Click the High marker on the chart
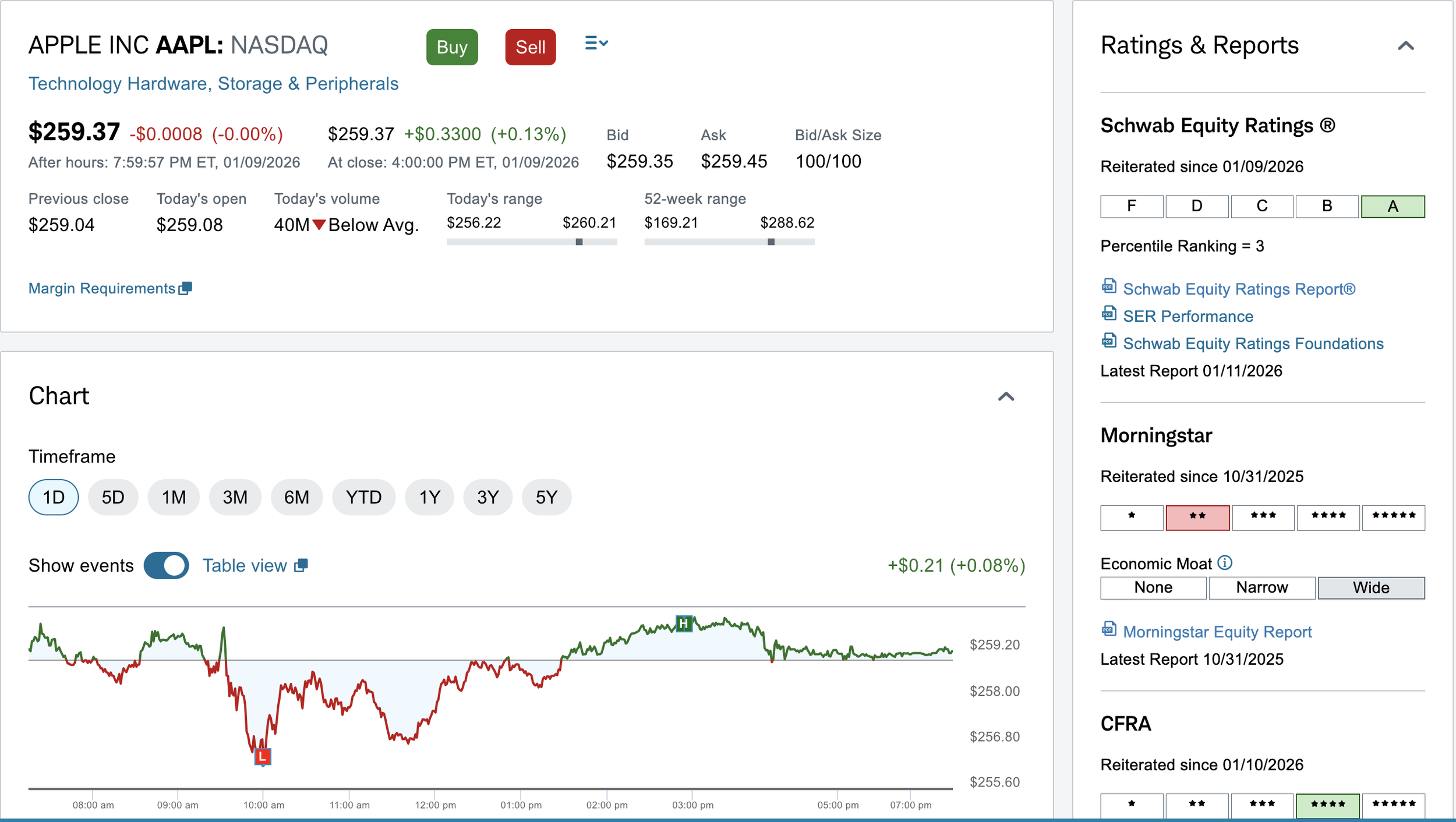This screenshot has width=1456, height=822. pyautogui.click(x=684, y=624)
